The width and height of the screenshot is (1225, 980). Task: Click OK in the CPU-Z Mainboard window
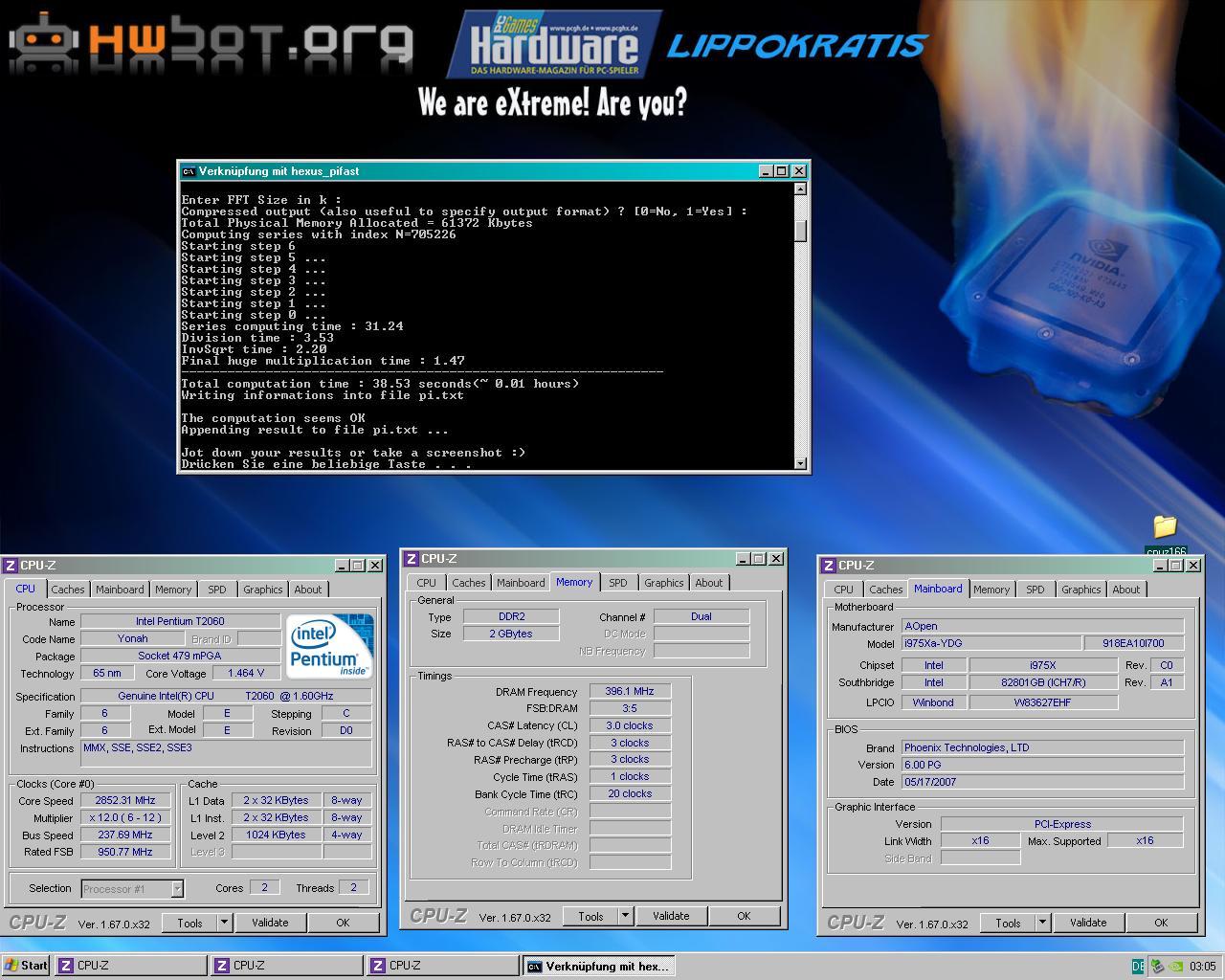coord(1161,923)
